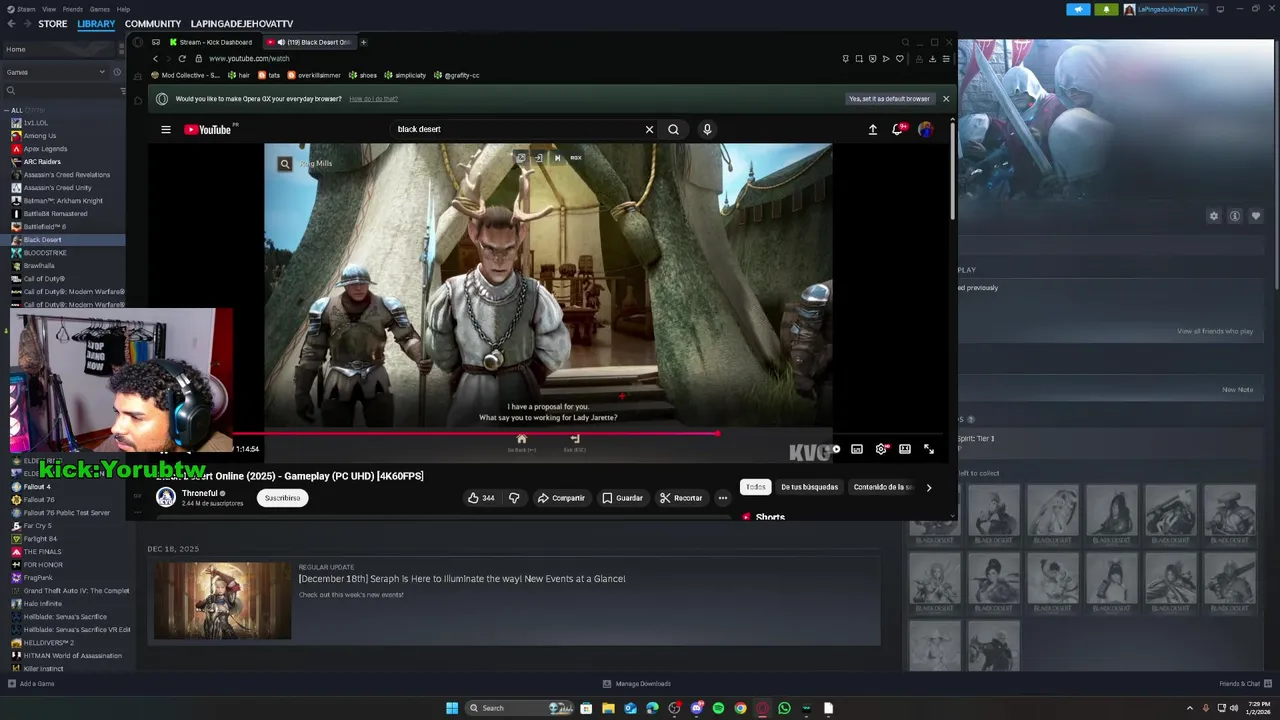Open Steam Friends menu
This screenshot has height=720, width=1280.
coord(73,9)
